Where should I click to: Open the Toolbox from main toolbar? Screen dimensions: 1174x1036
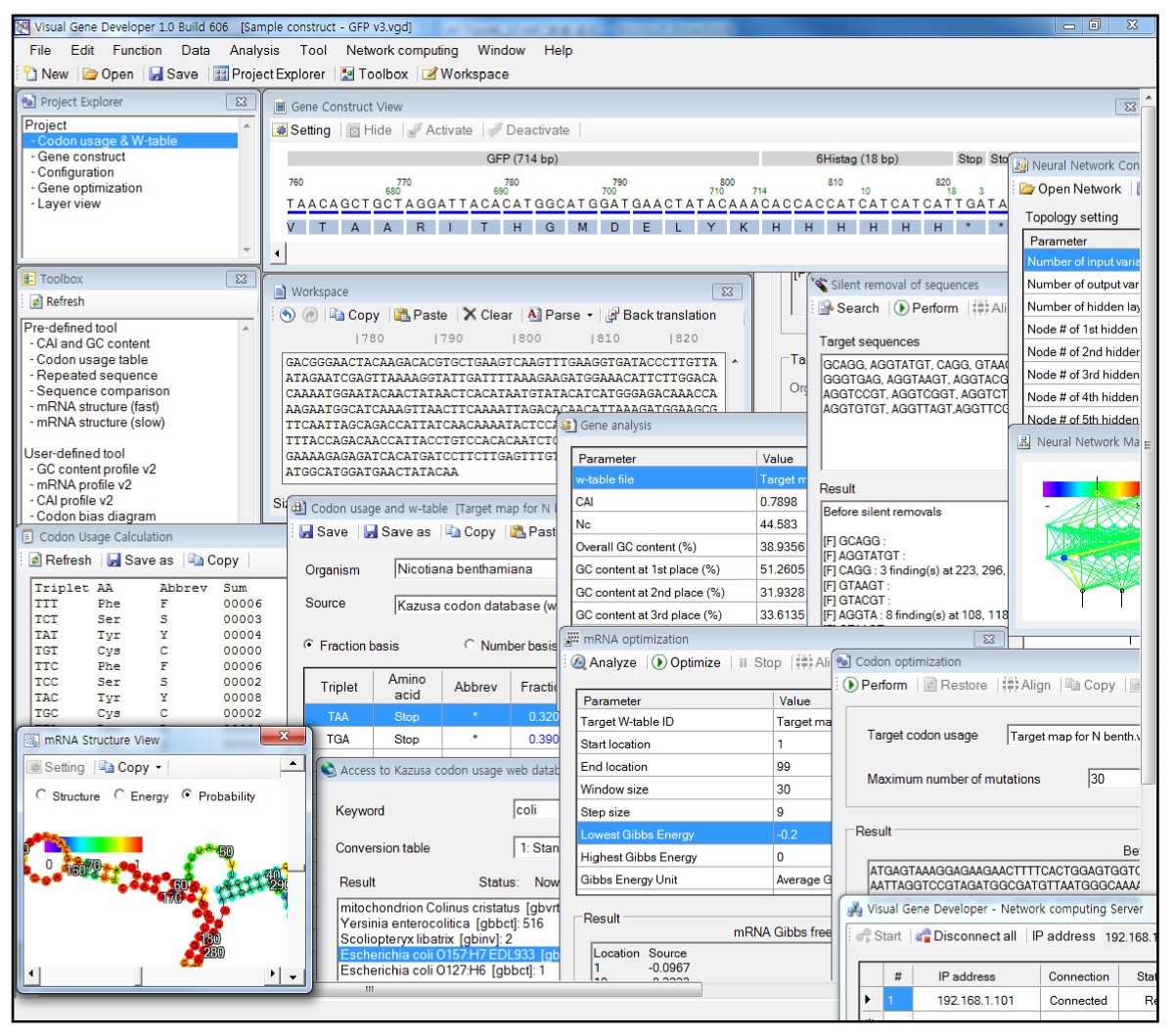click(374, 74)
